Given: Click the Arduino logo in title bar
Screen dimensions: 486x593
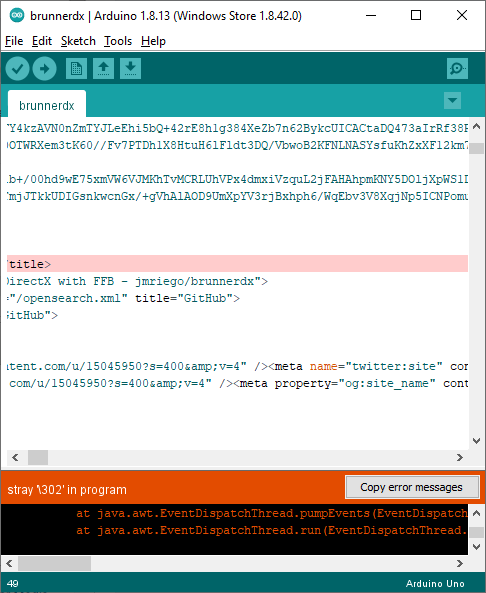Looking at the screenshot, I should point(17,16).
